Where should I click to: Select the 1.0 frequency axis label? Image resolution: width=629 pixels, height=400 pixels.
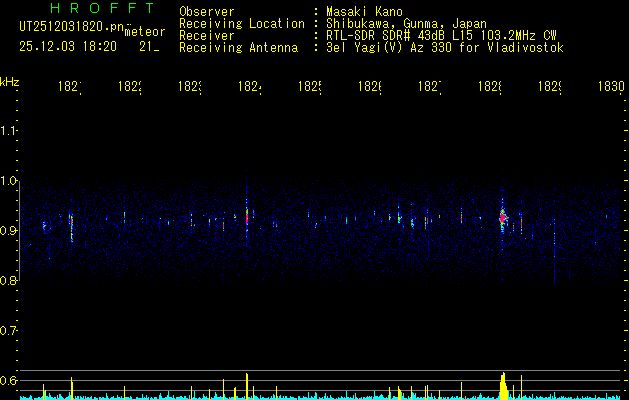tap(9, 181)
